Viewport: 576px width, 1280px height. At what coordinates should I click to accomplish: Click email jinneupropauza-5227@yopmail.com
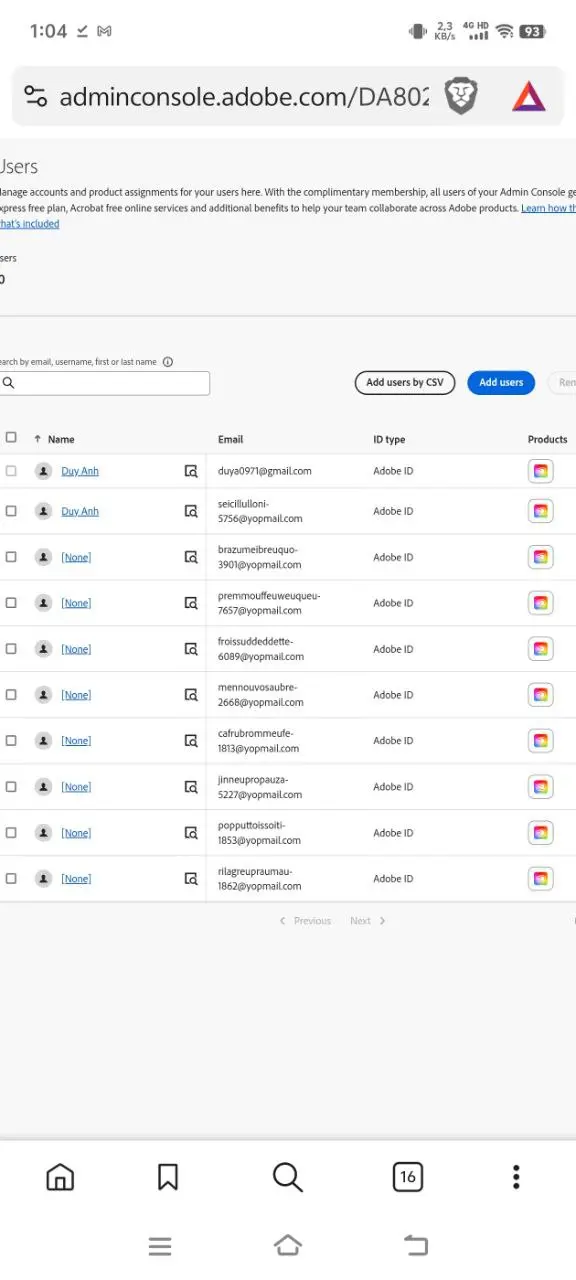click(x=260, y=787)
